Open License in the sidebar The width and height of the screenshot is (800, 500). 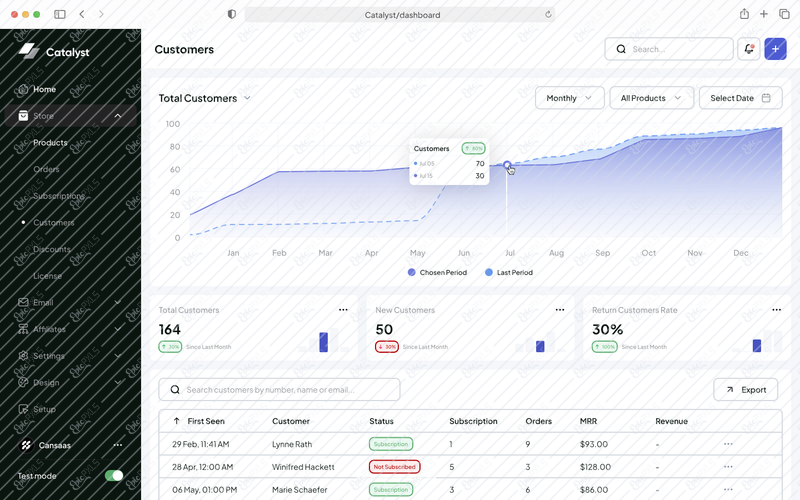point(47,276)
